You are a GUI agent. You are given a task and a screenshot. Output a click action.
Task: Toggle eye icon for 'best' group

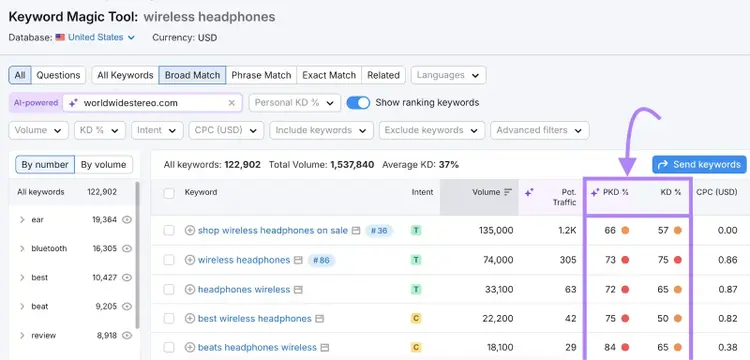click(127, 278)
